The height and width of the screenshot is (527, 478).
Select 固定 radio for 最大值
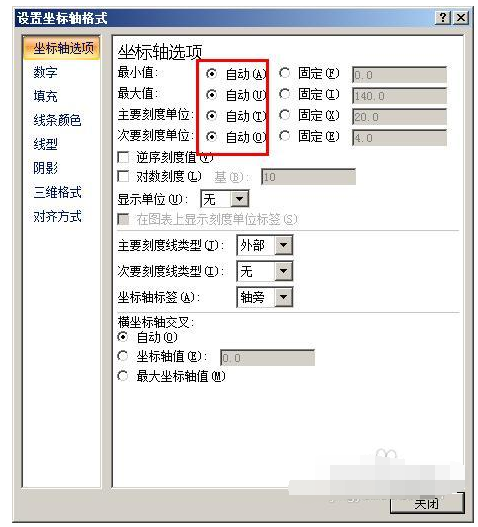(x=284, y=94)
